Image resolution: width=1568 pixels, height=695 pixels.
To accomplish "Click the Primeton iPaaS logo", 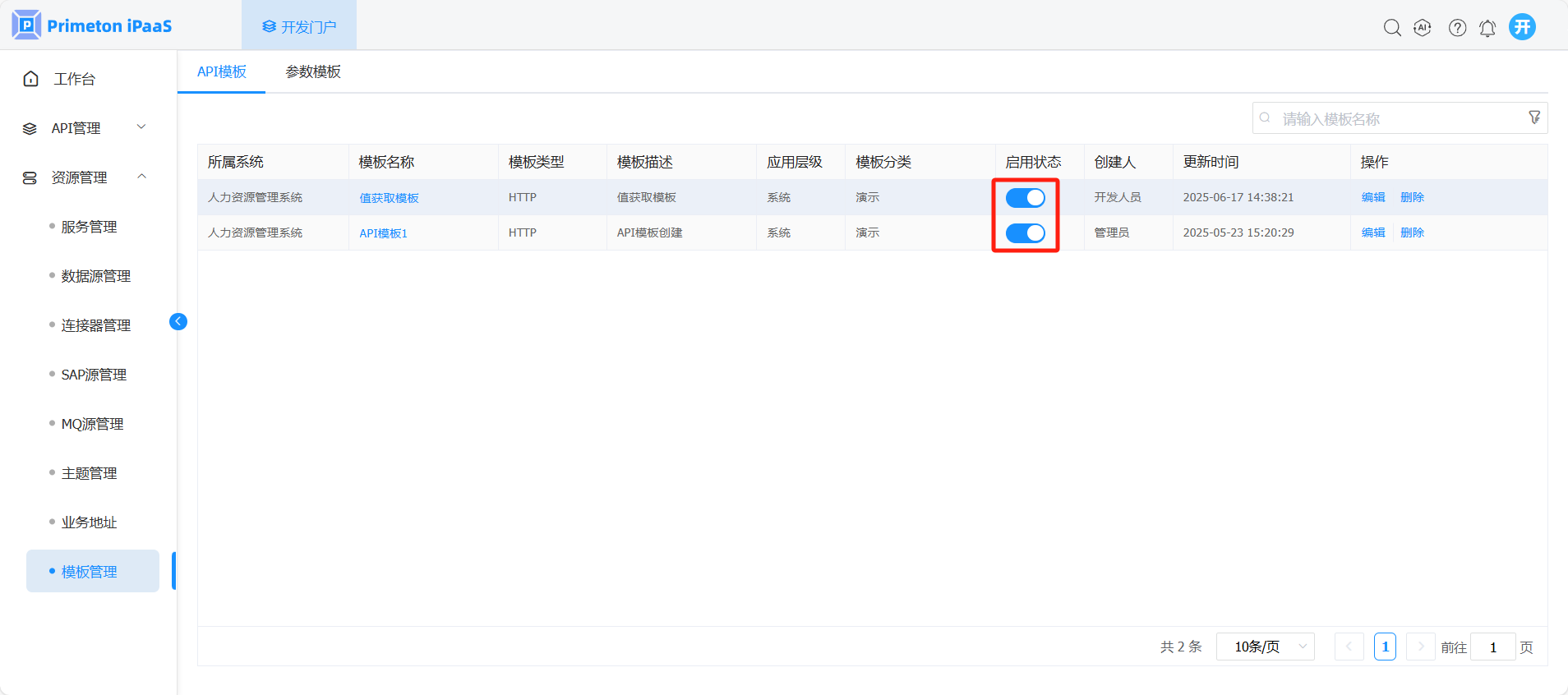I will pyautogui.click(x=92, y=25).
